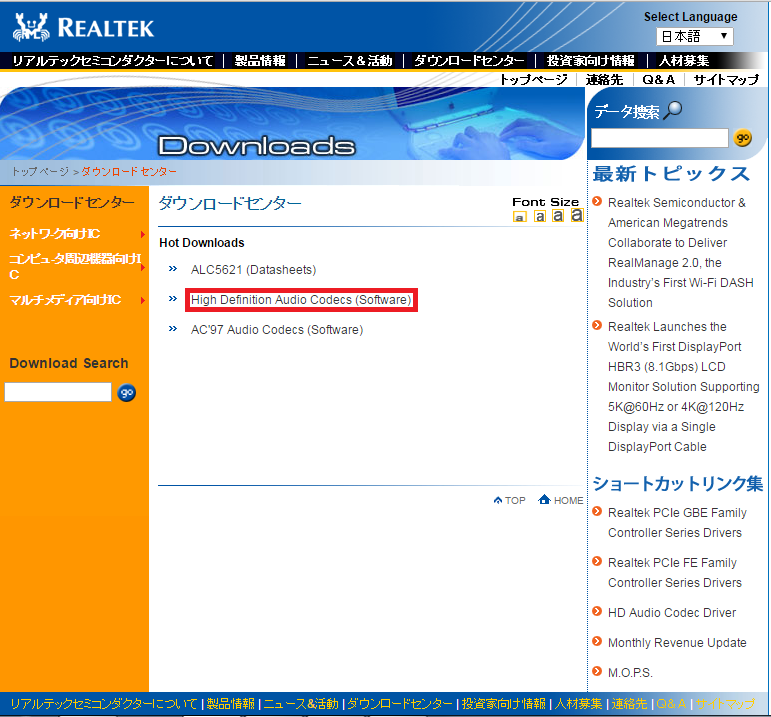Click the Realtek crab logo

[x=31, y=27]
